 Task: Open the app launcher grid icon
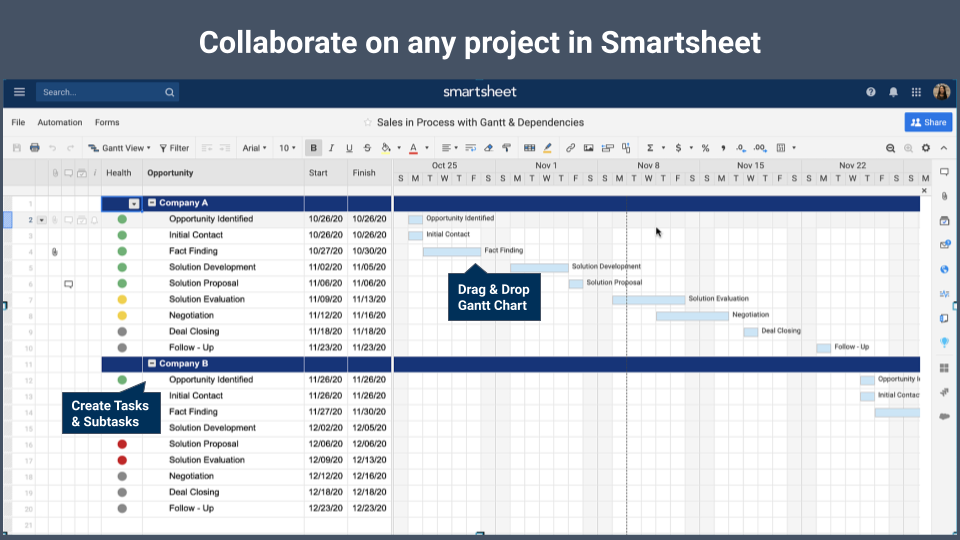click(916, 92)
